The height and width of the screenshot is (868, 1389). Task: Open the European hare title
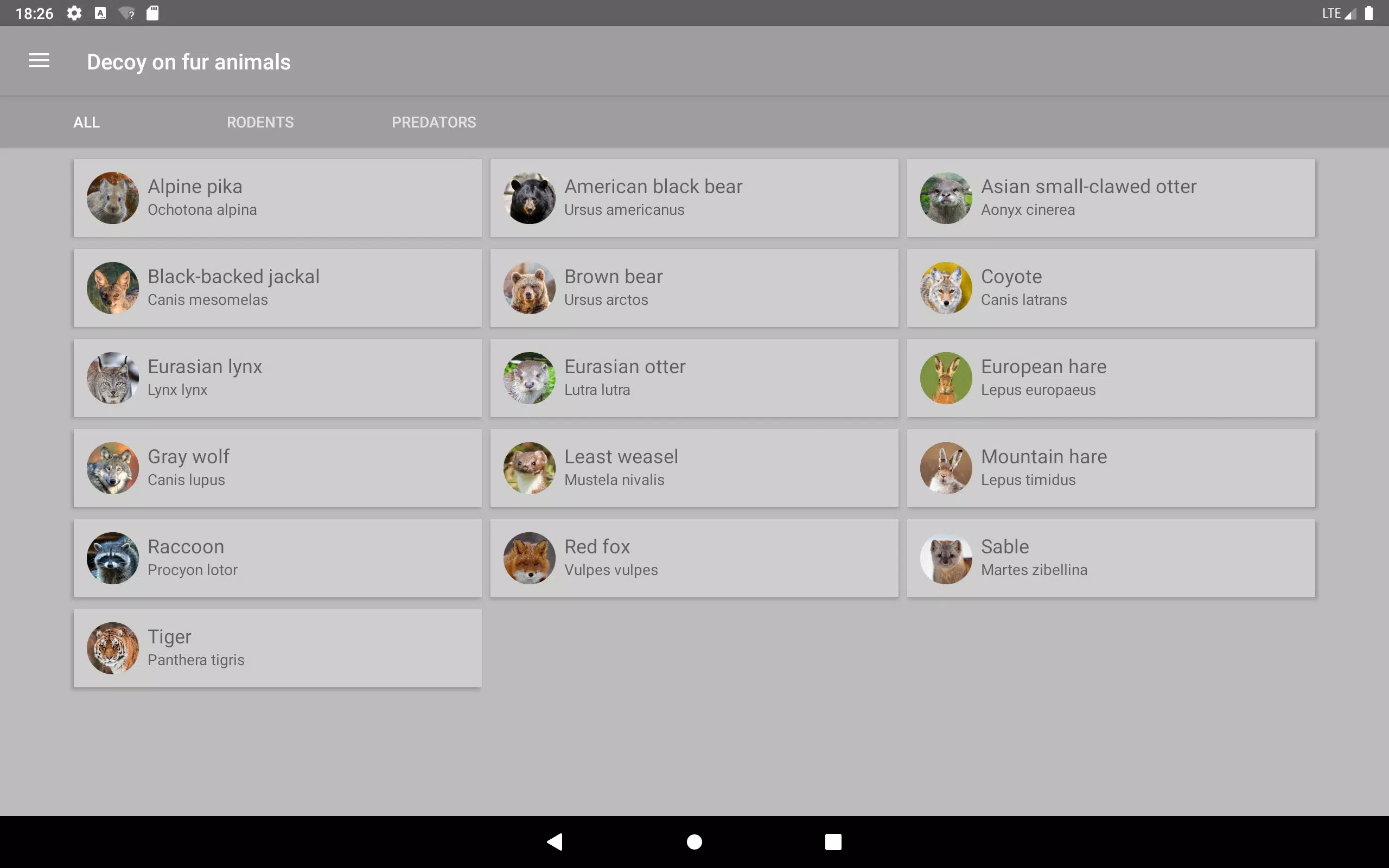pos(1043,367)
